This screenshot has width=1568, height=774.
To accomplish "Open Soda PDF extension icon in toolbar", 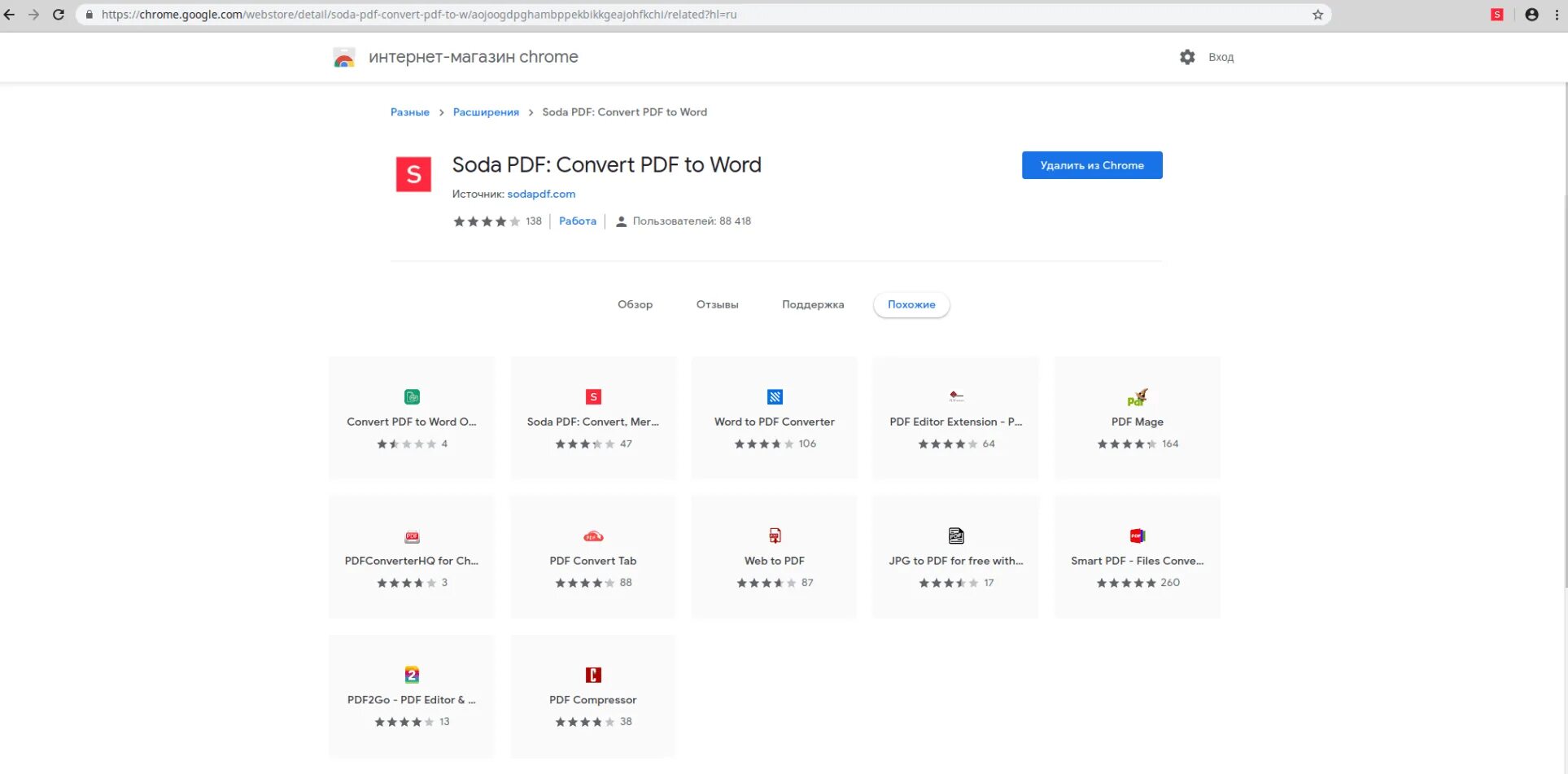I will tap(1496, 15).
